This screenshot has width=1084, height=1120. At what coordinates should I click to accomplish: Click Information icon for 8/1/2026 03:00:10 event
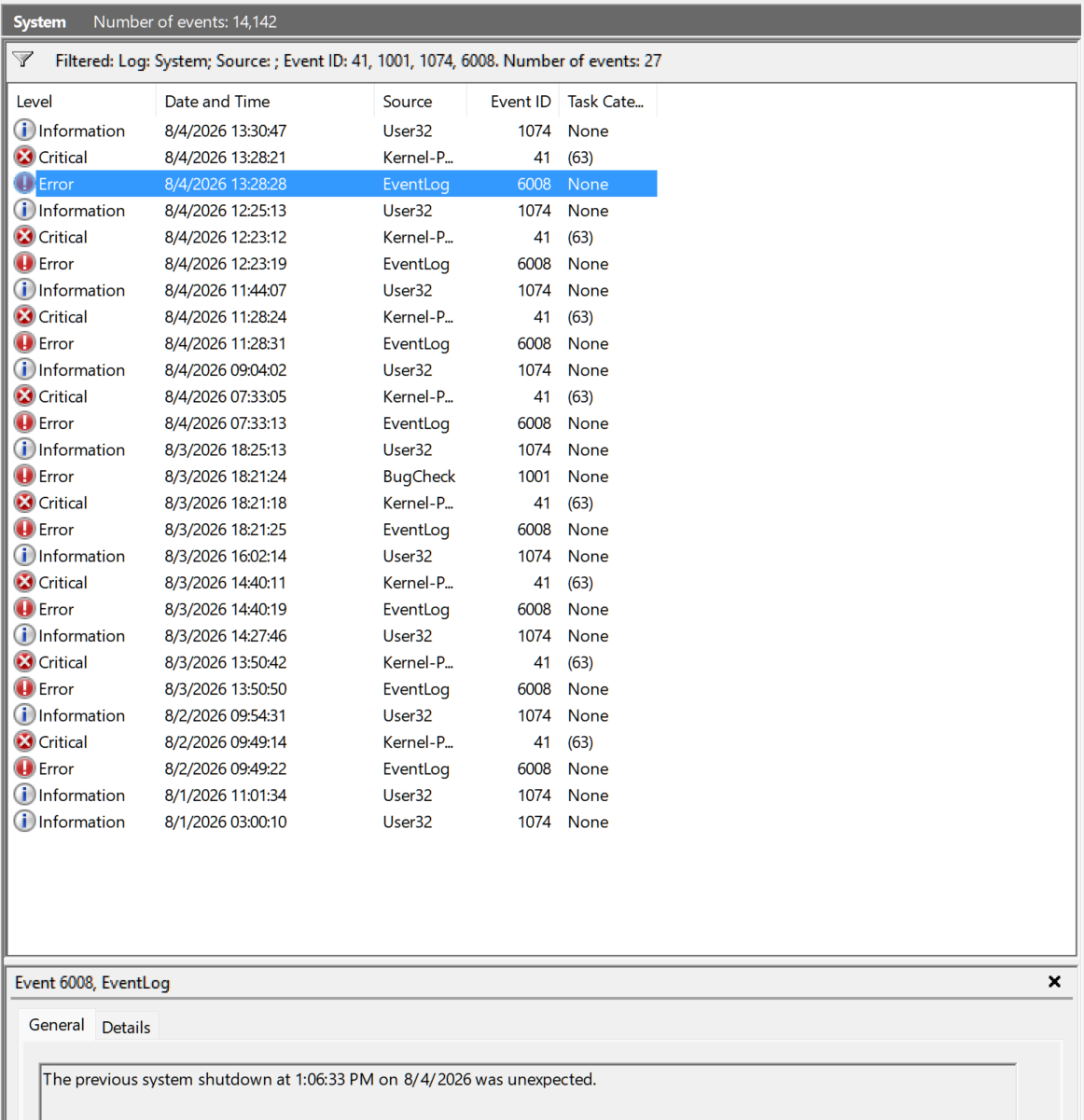(25, 821)
